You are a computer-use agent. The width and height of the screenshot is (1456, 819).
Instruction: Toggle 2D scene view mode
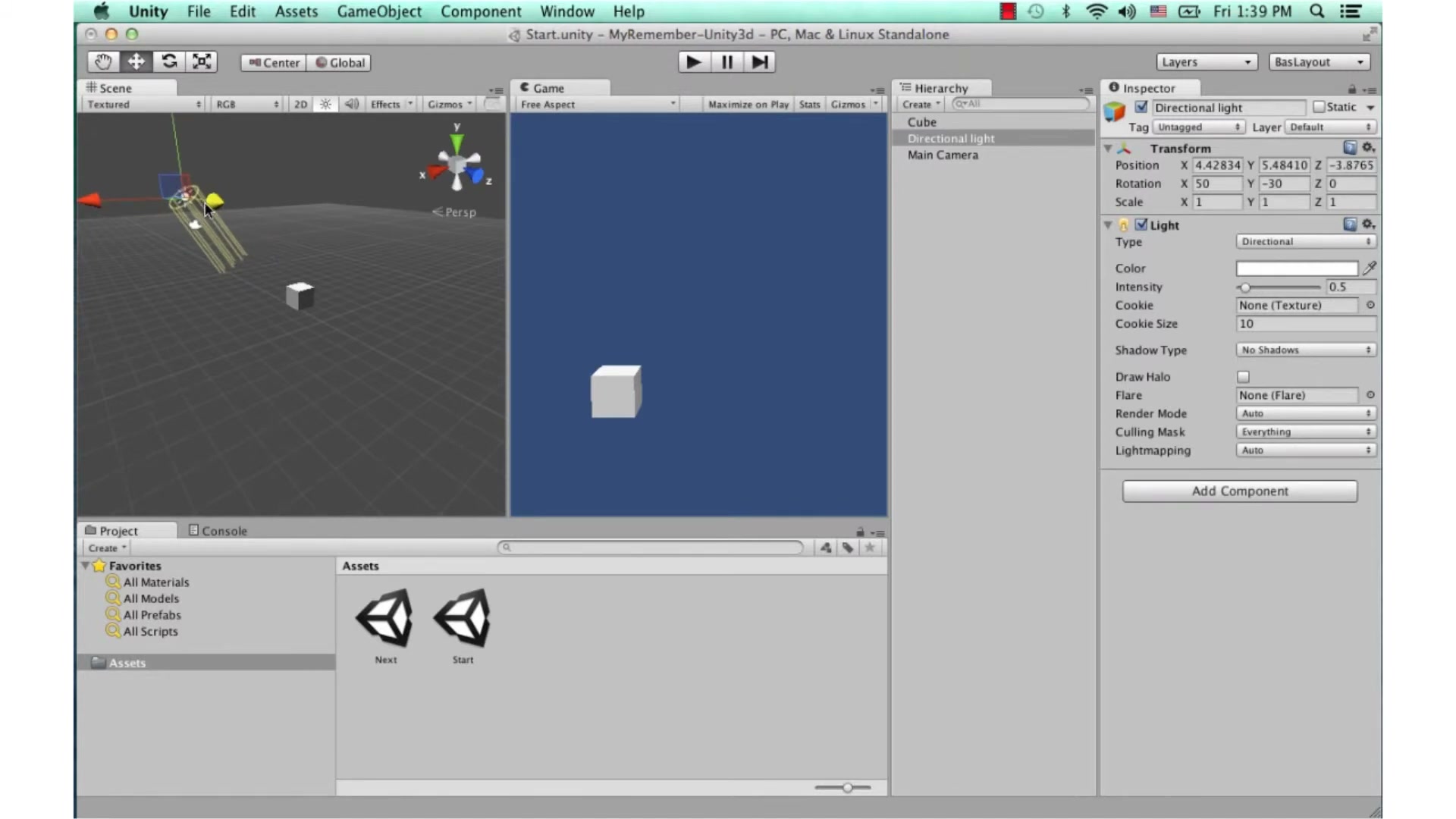click(x=300, y=105)
